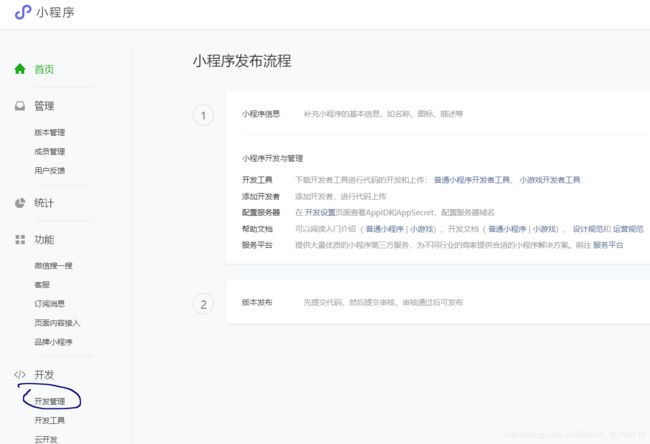The width and height of the screenshot is (650, 444).
Task: Open 首页 in the sidebar
Action: tap(44, 69)
